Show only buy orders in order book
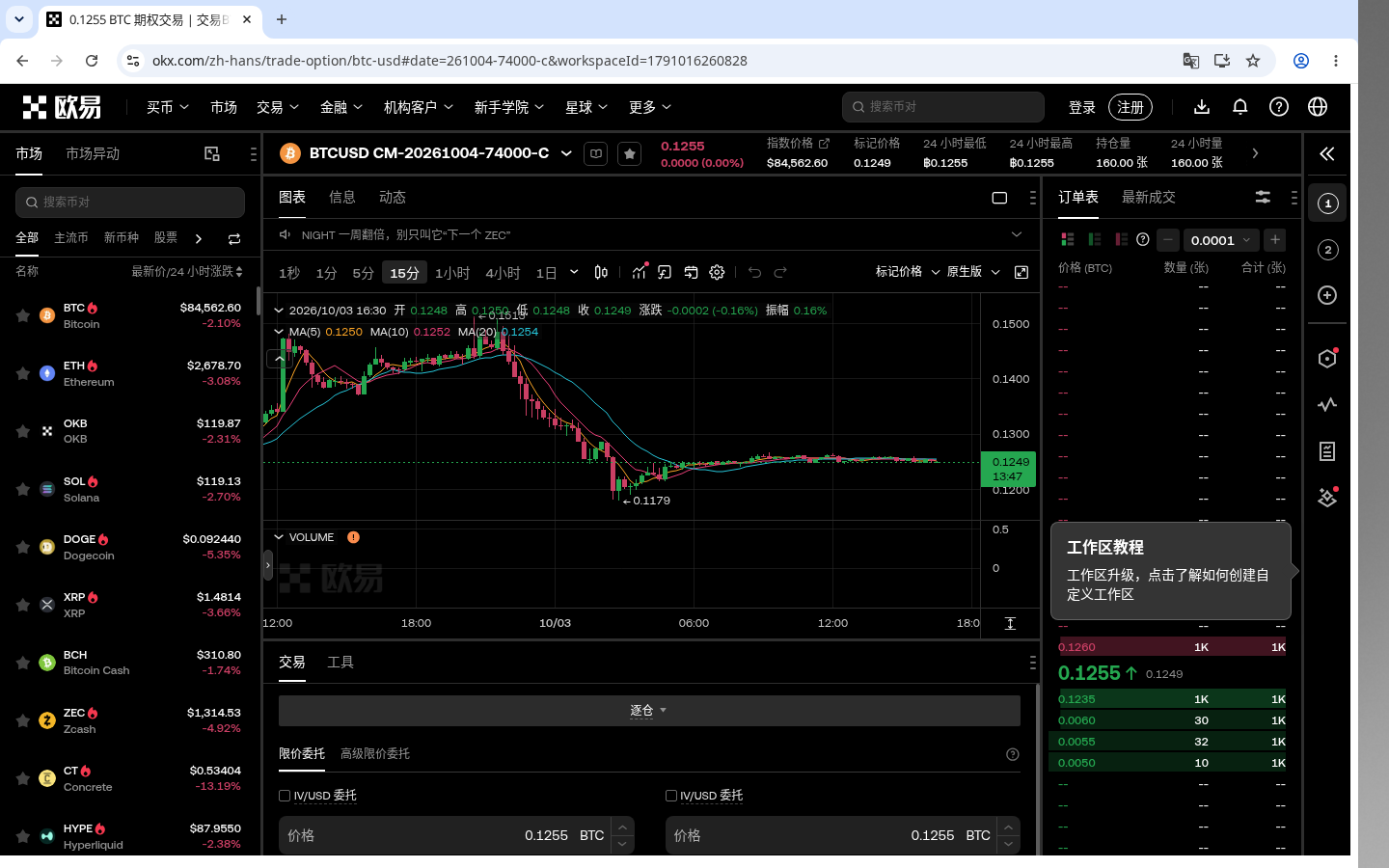Screen dimensions: 1389x868 tap(1095, 239)
